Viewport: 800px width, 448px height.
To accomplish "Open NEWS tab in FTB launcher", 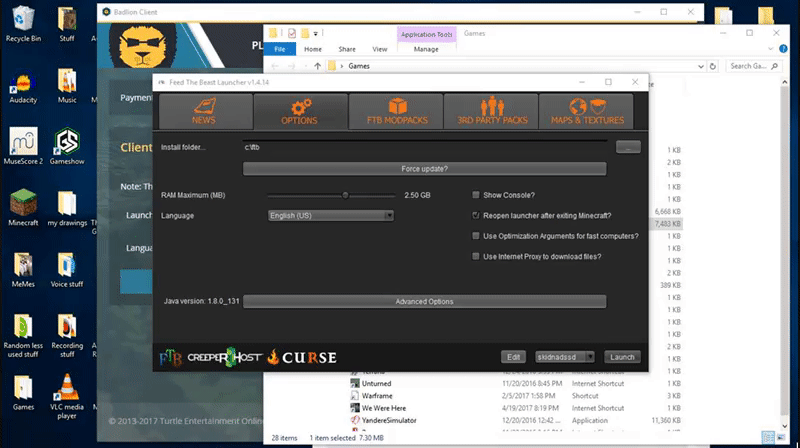I will [x=206, y=111].
